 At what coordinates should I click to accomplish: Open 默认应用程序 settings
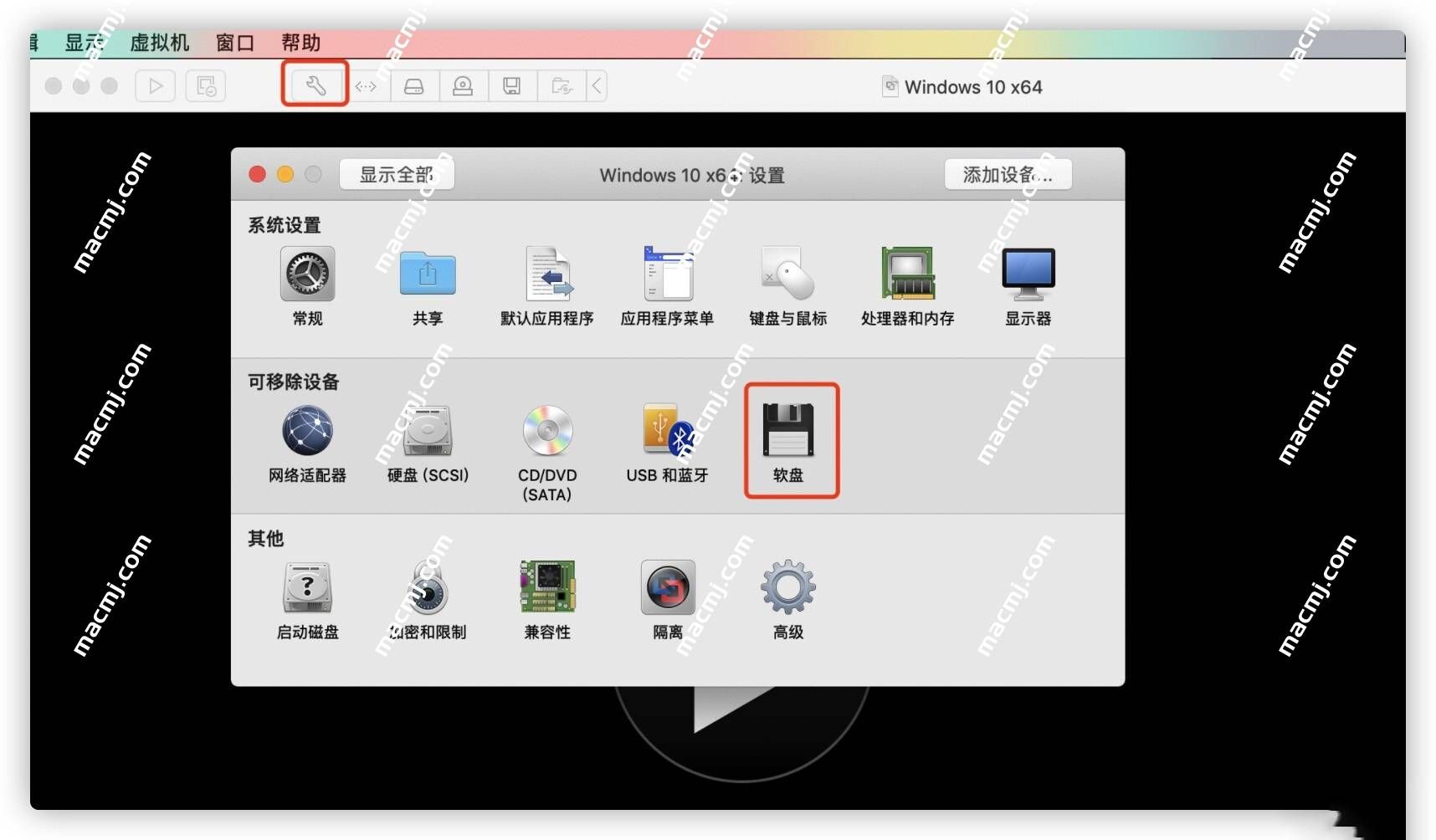tap(547, 285)
